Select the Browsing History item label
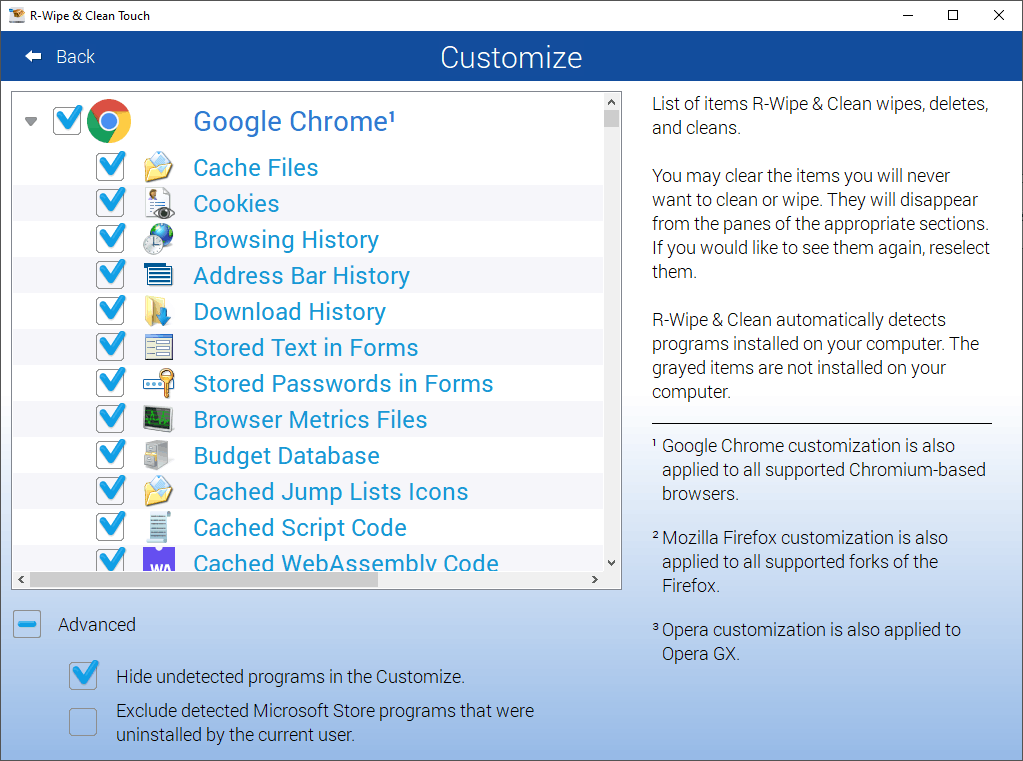 (286, 240)
